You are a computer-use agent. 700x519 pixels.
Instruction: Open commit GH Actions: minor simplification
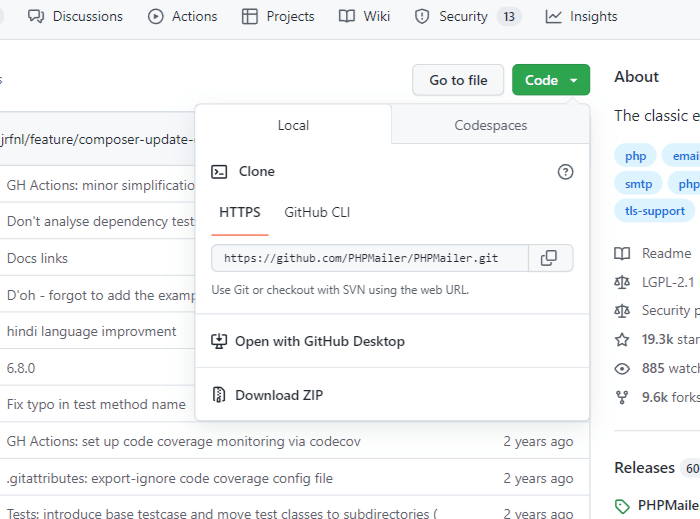[x=100, y=185]
